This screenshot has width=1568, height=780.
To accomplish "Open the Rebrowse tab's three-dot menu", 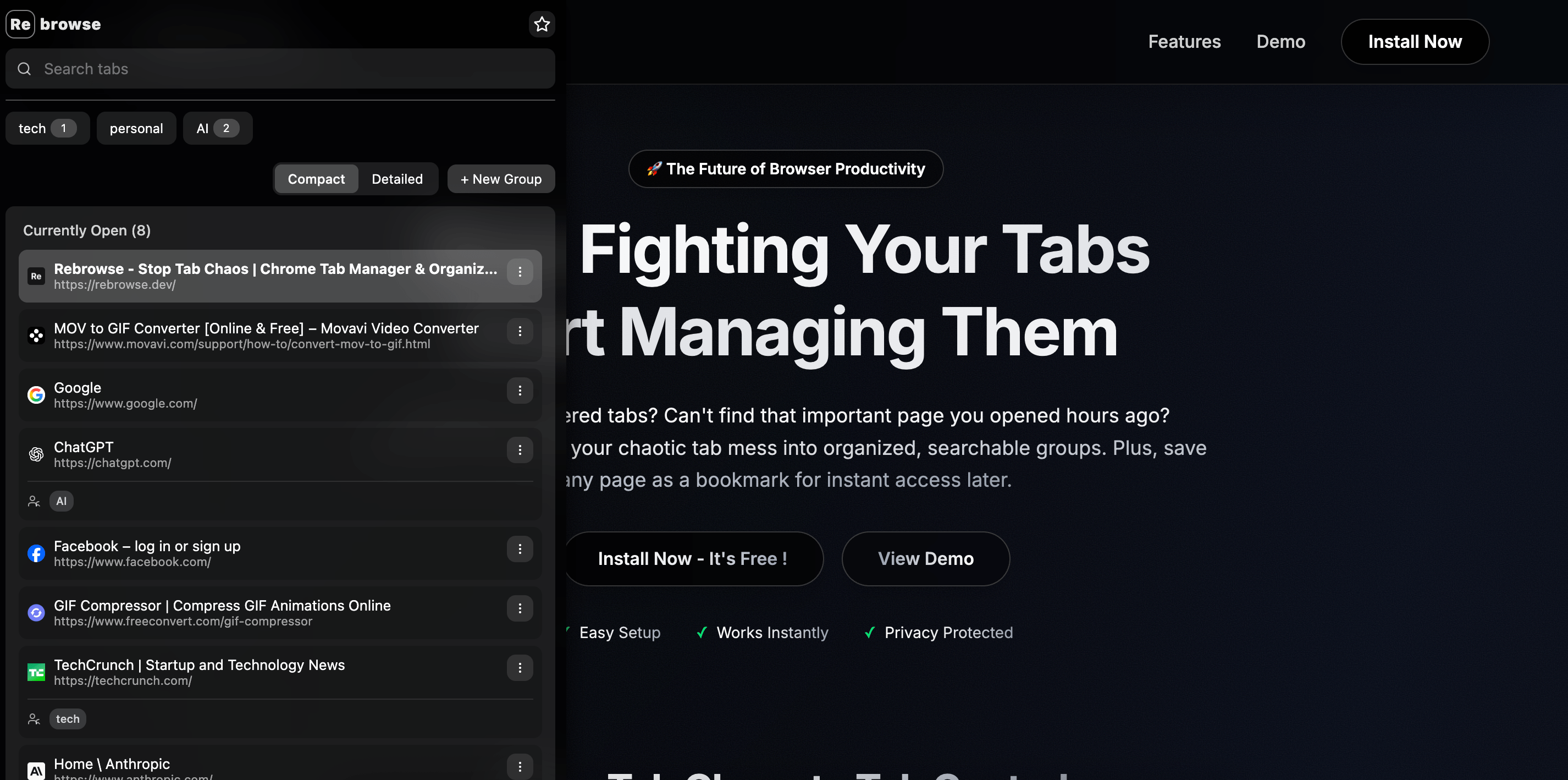I will tap(519, 272).
